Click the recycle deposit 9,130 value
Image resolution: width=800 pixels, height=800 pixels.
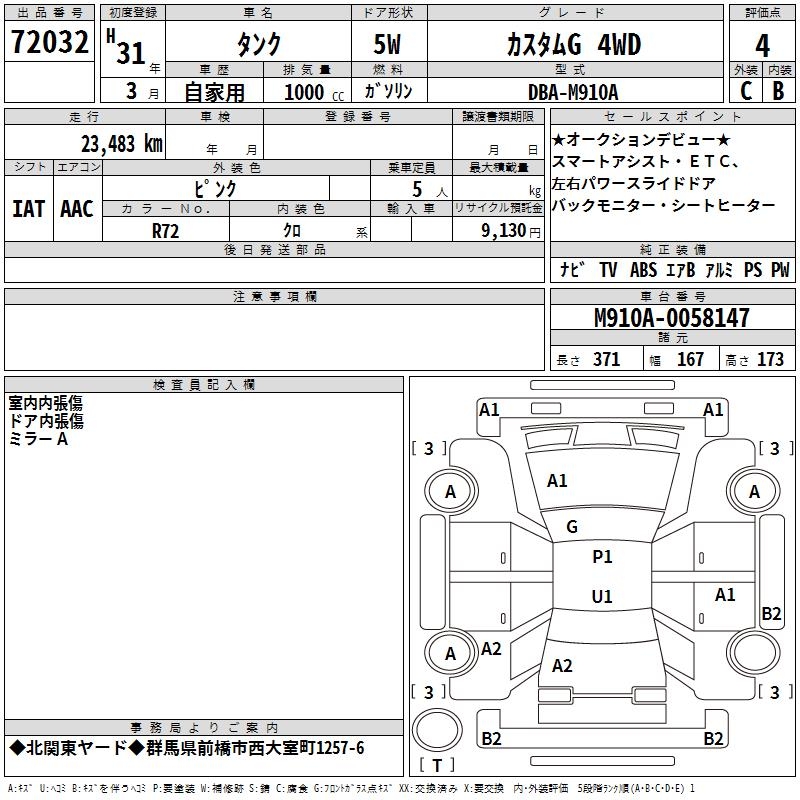pos(496,230)
